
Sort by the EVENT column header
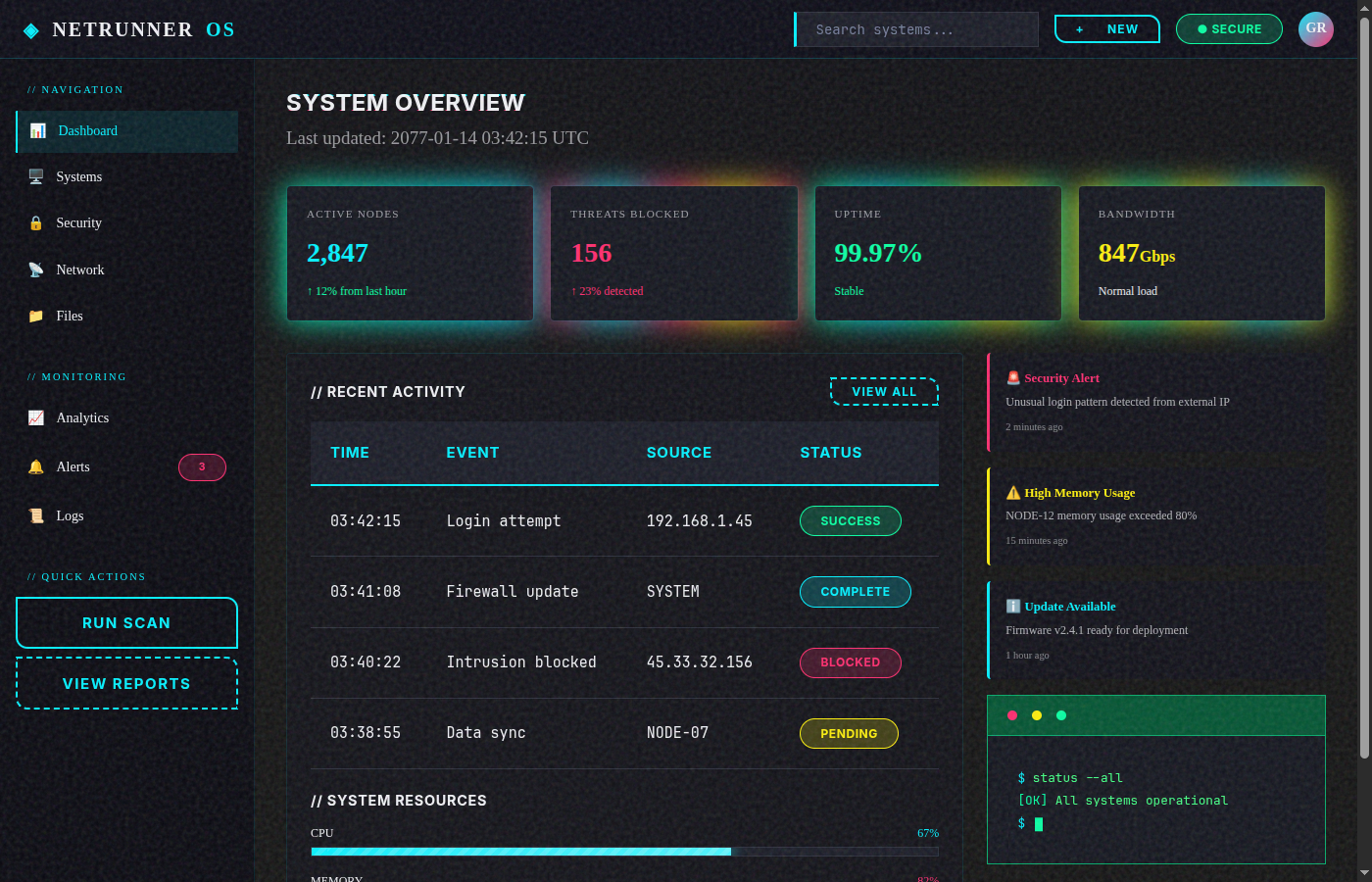coord(472,453)
